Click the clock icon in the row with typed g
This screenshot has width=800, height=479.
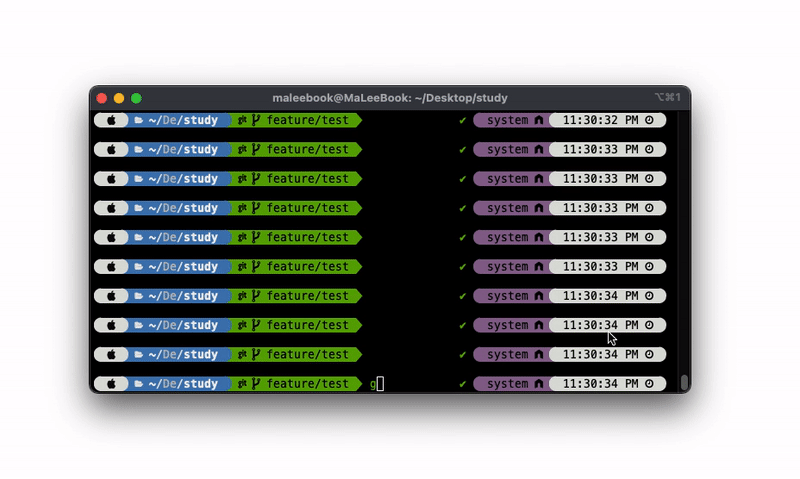pyautogui.click(x=649, y=384)
